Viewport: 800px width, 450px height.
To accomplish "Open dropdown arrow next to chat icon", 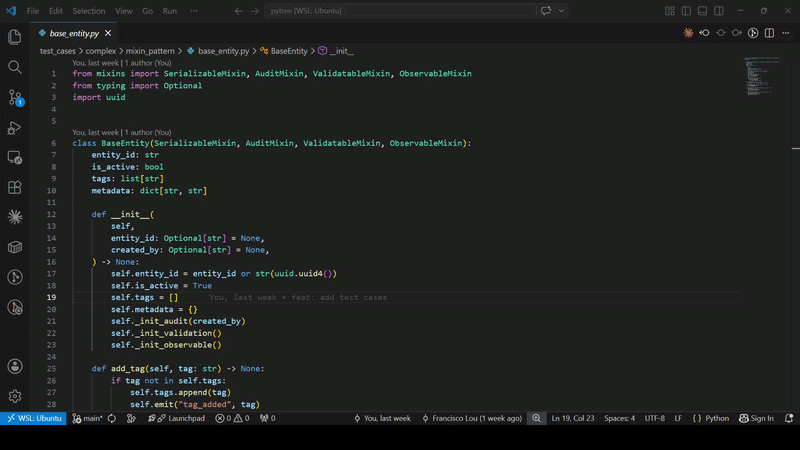I will (561, 11).
